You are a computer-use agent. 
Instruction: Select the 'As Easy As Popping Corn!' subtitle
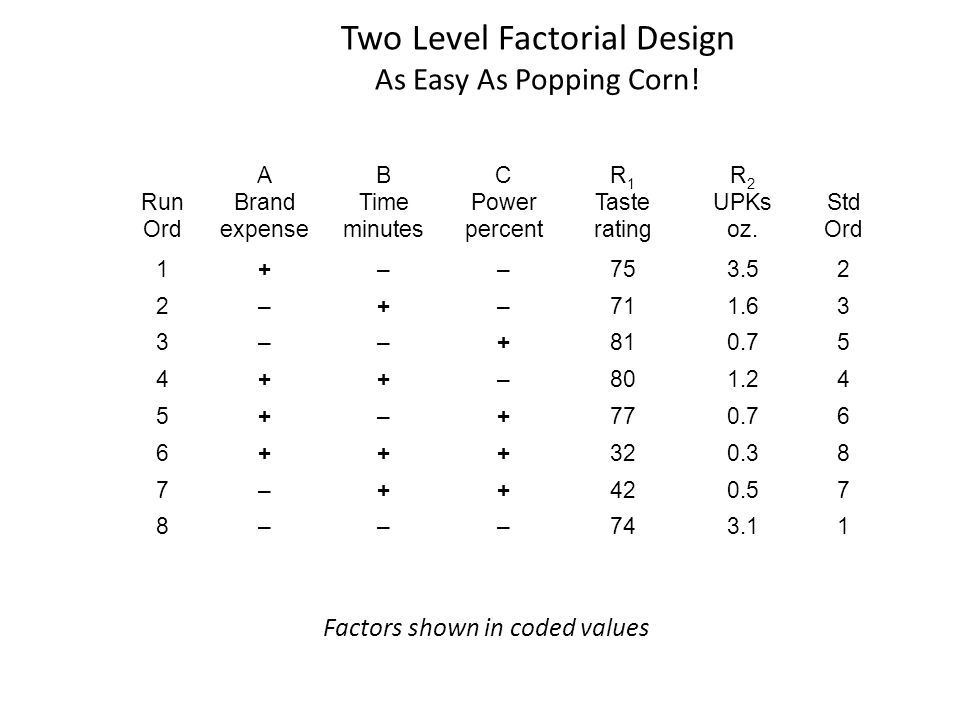(x=537, y=80)
